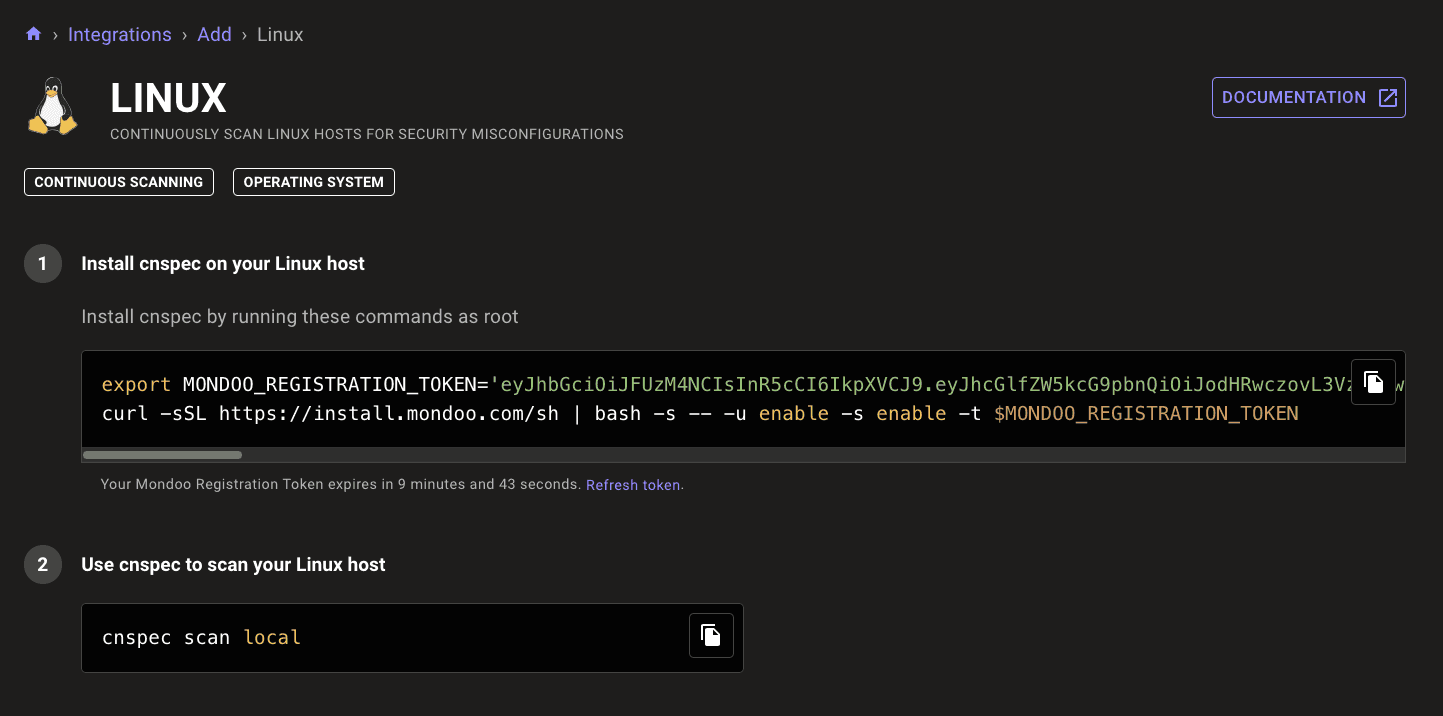Viewport: 1443px width, 716px height.
Task: Click the copy icon for the install command
Action: pos(1373,382)
